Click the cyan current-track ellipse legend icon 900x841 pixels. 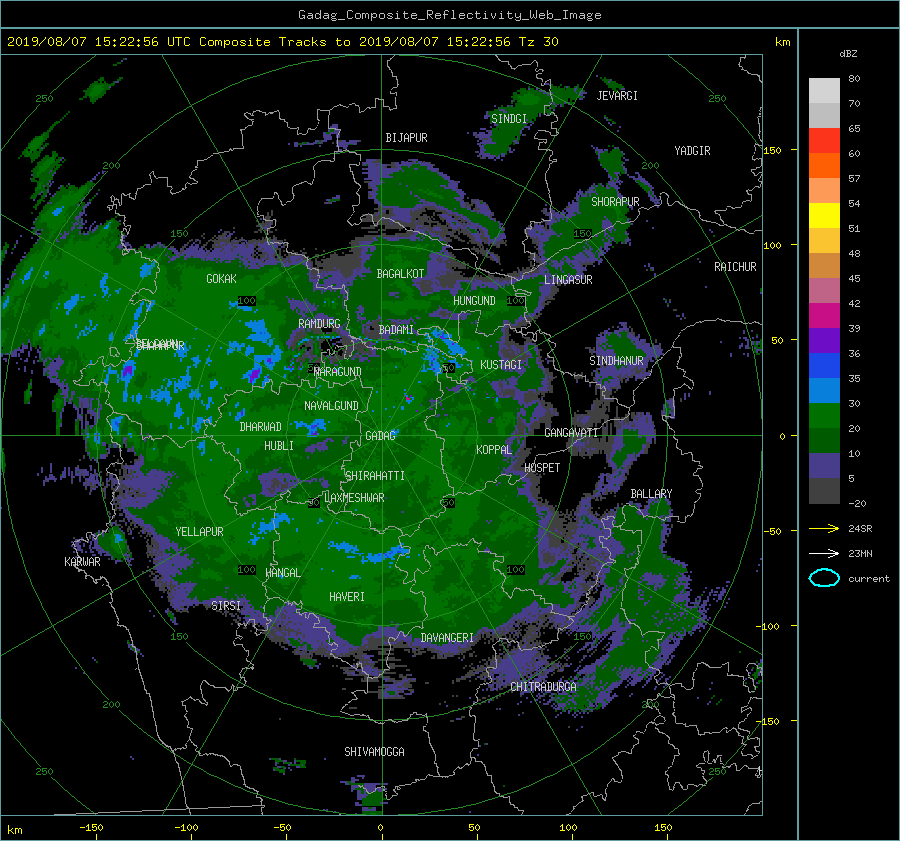click(x=824, y=578)
